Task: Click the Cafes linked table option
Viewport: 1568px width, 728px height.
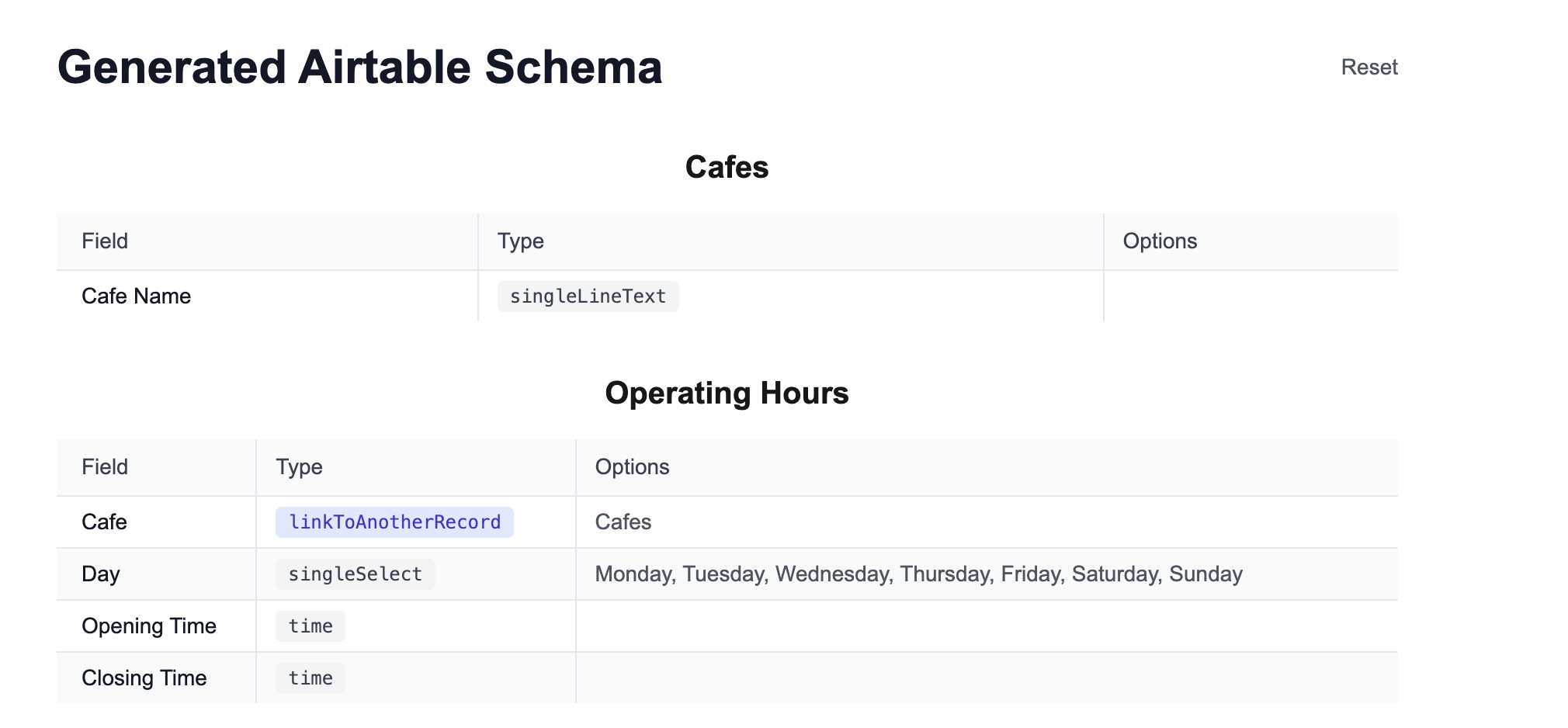Action: pyautogui.click(x=623, y=522)
